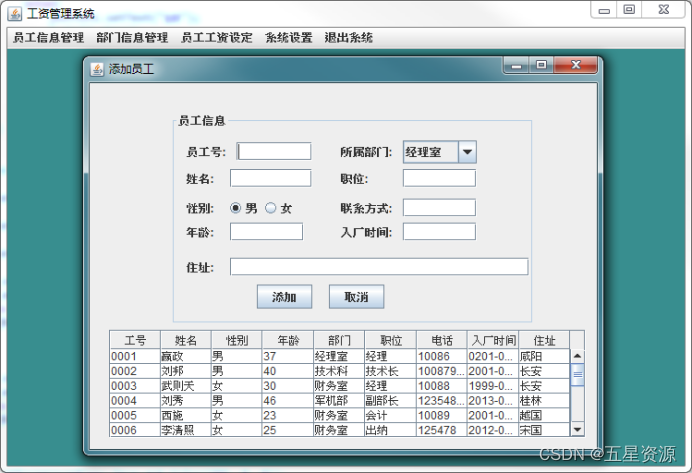Focus the 入厂时间 input field
This screenshot has height=473, width=692.
click(439, 231)
